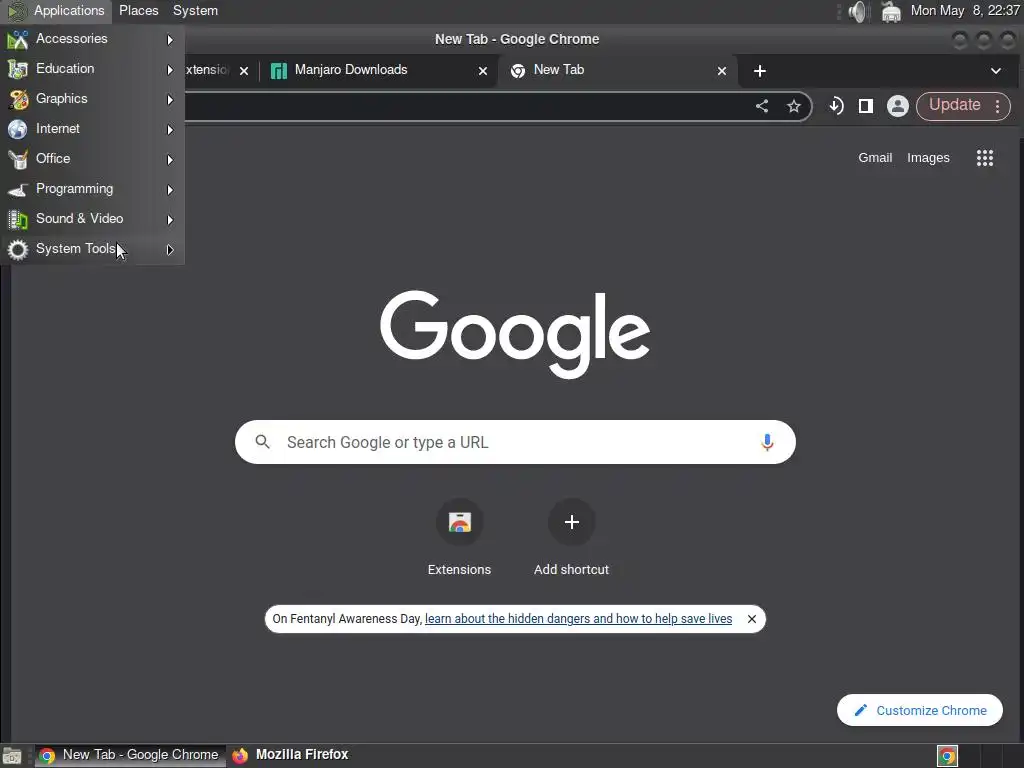Image resolution: width=1024 pixels, height=768 pixels.
Task: Click the Education category icon
Action: [x=18, y=69]
